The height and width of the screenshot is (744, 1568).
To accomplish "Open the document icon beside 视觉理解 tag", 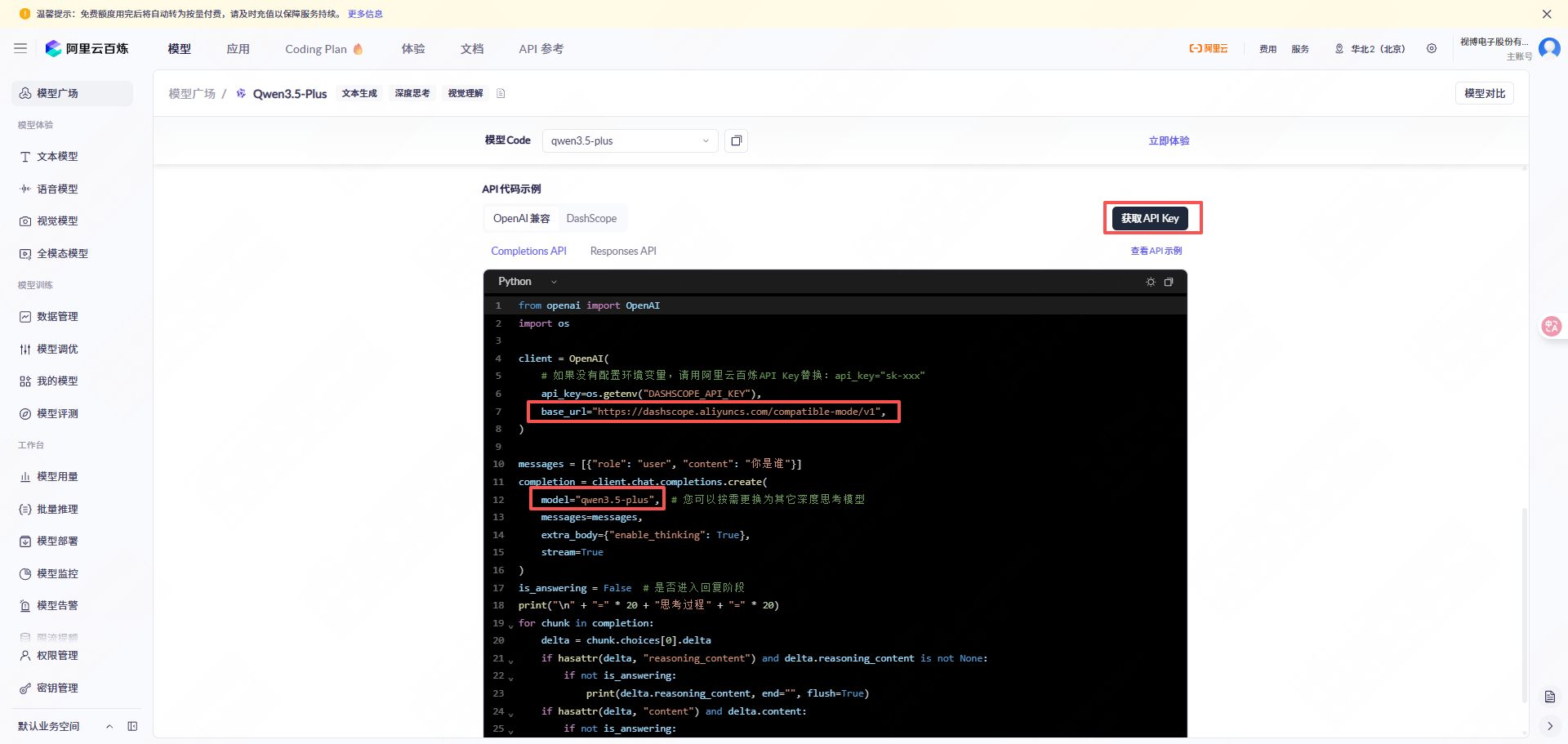I will pos(501,93).
